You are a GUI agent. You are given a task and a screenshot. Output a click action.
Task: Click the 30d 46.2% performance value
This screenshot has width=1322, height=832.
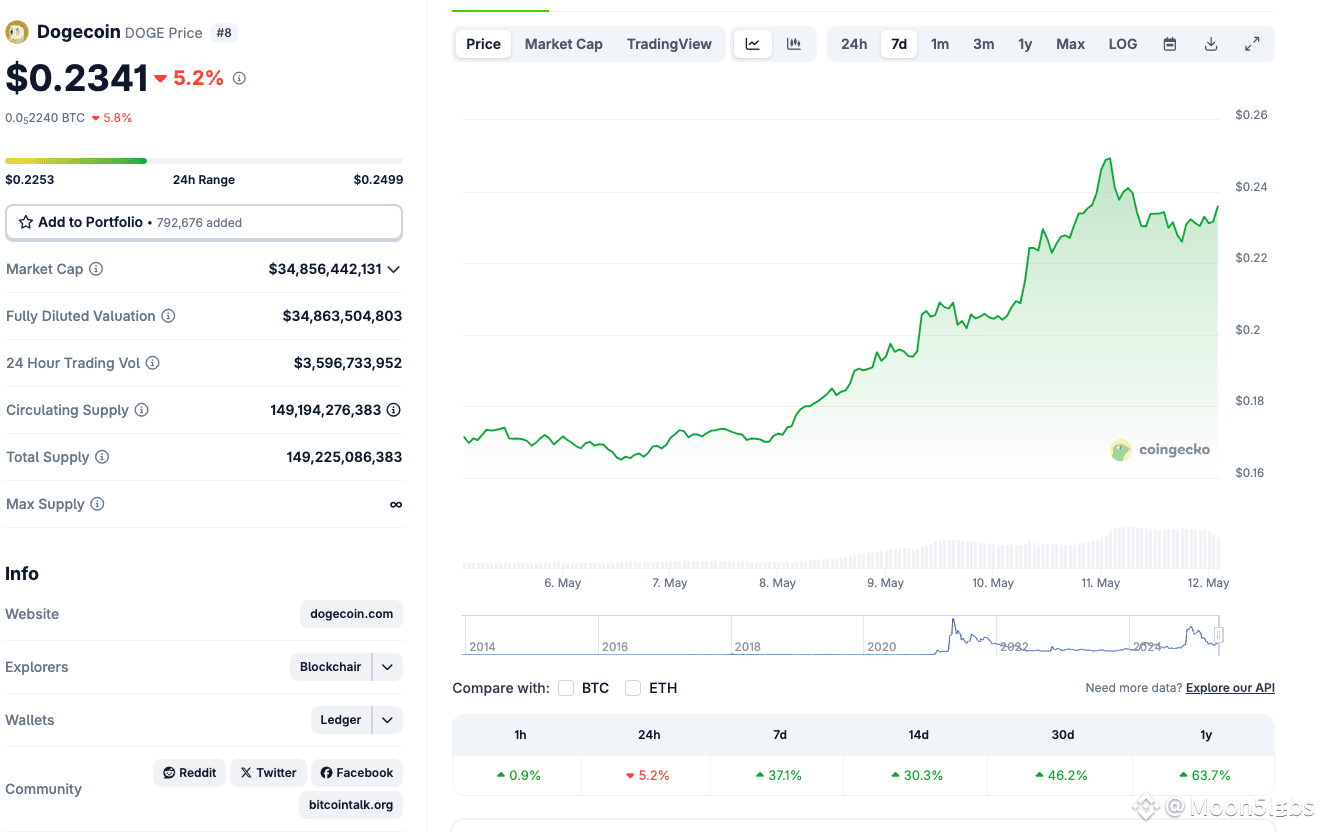pyautogui.click(x=1062, y=775)
